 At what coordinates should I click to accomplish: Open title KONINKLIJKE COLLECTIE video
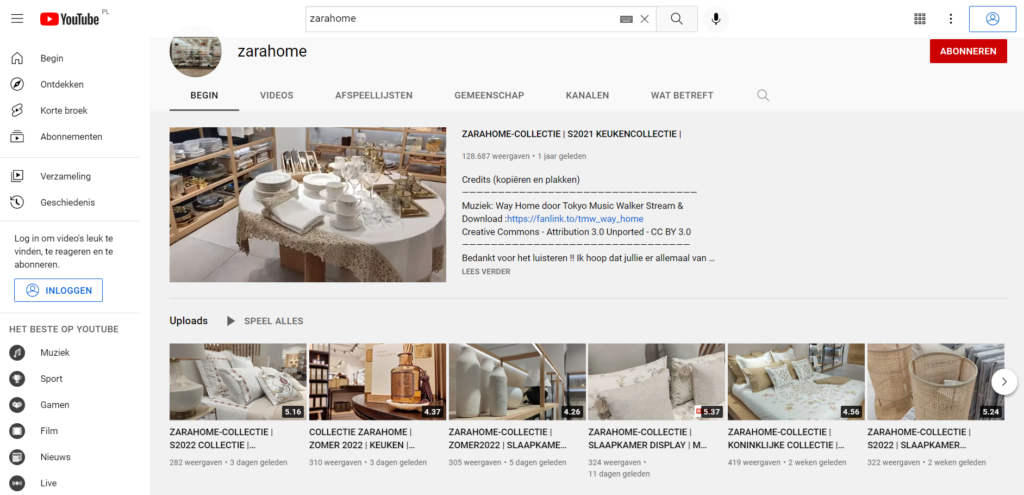click(x=786, y=439)
